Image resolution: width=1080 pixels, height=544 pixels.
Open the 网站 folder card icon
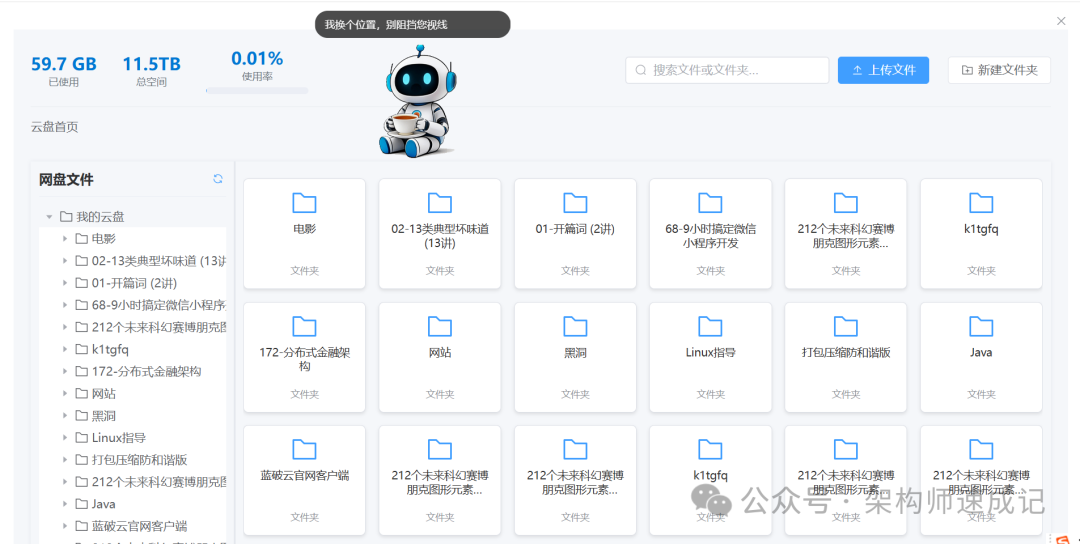439,326
